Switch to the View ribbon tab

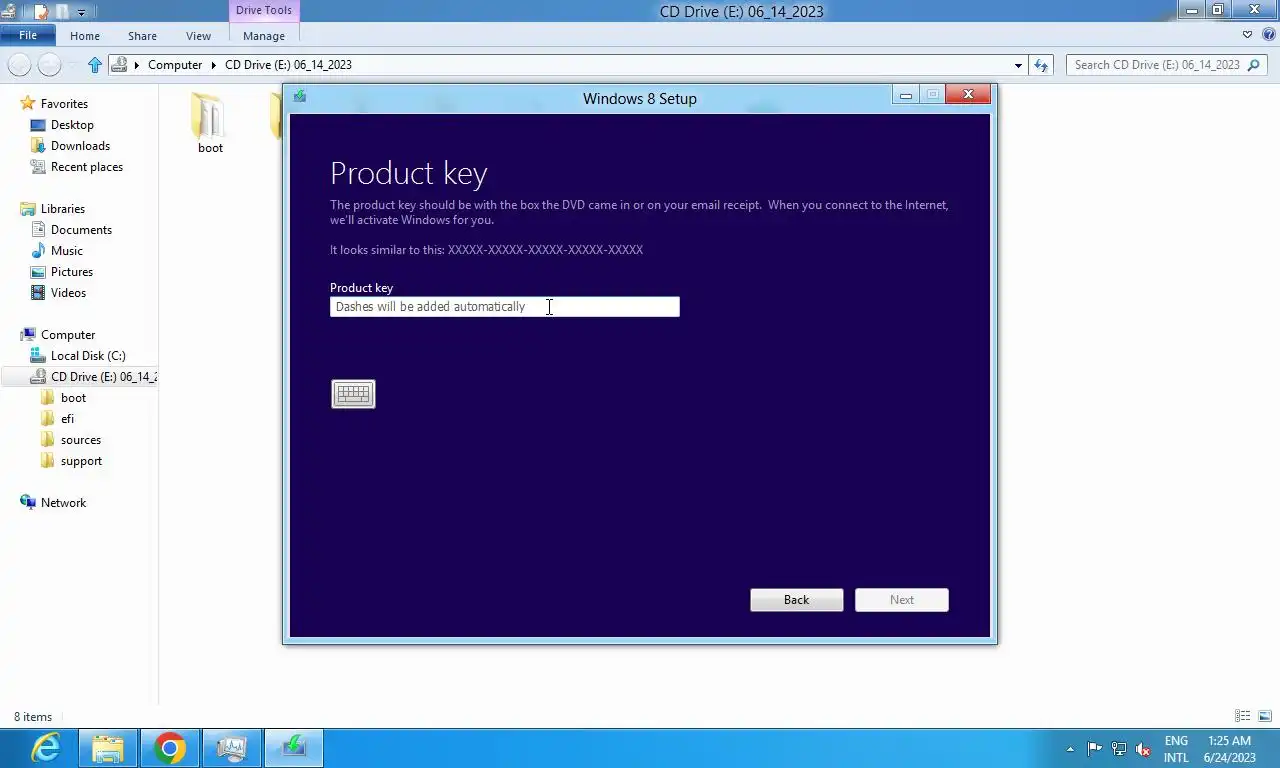(x=198, y=36)
